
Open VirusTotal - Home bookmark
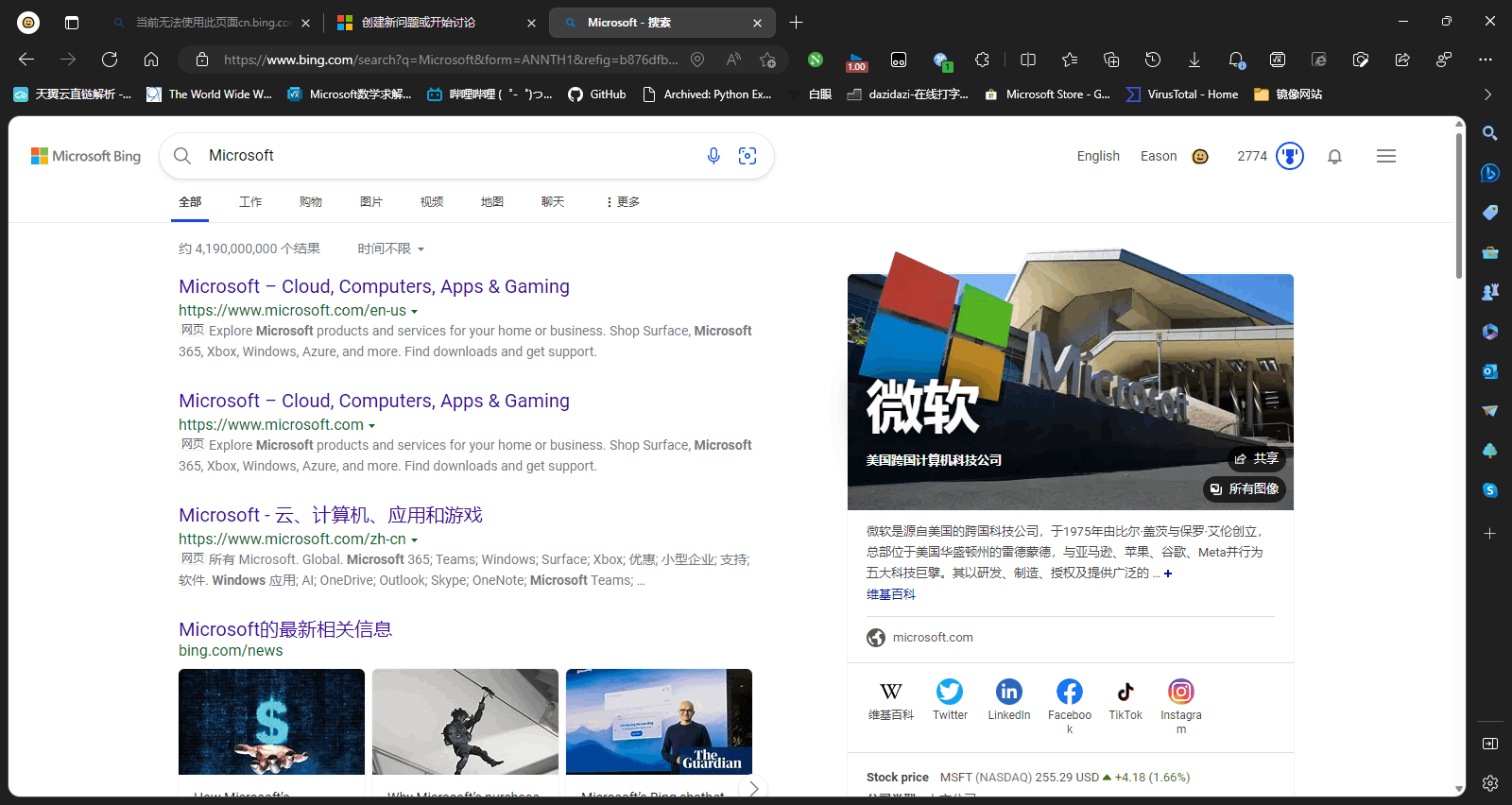coord(1182,94)
